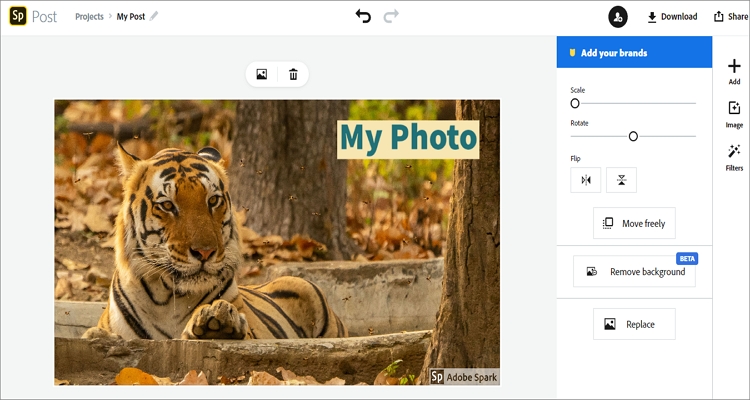Share the post
This screenshot has width=750, height=400.
click(x=731, y=17)
